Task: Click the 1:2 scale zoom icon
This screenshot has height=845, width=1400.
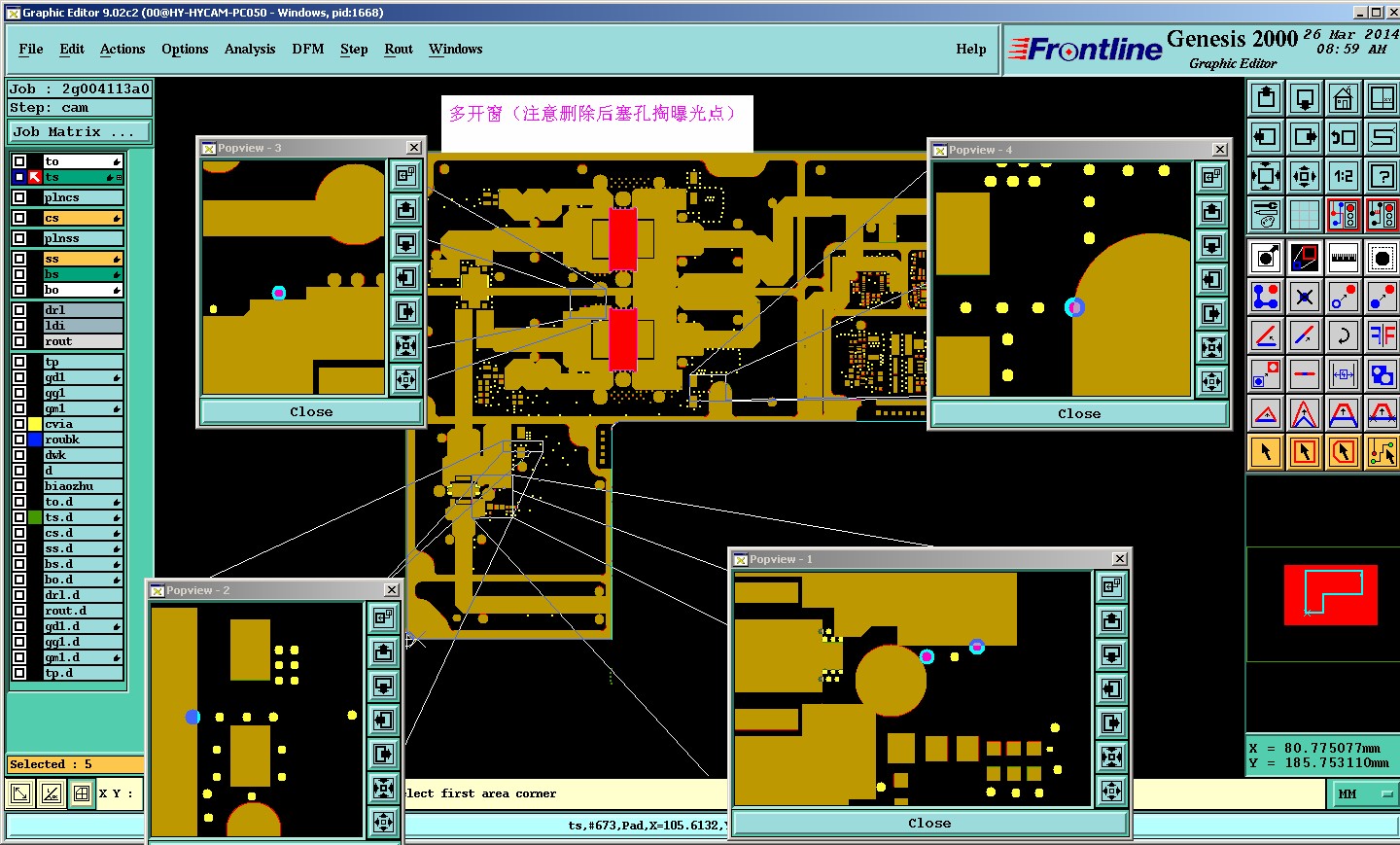Action: coord(1344,176)
